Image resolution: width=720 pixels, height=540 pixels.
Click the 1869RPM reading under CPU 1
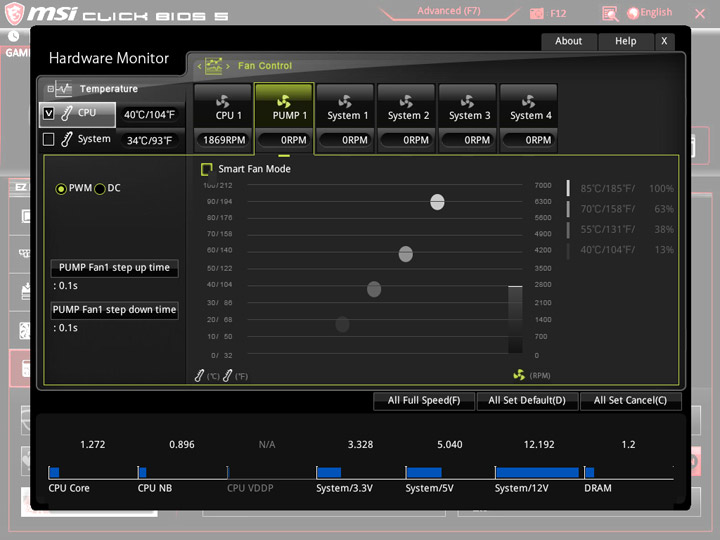point(224,140)
